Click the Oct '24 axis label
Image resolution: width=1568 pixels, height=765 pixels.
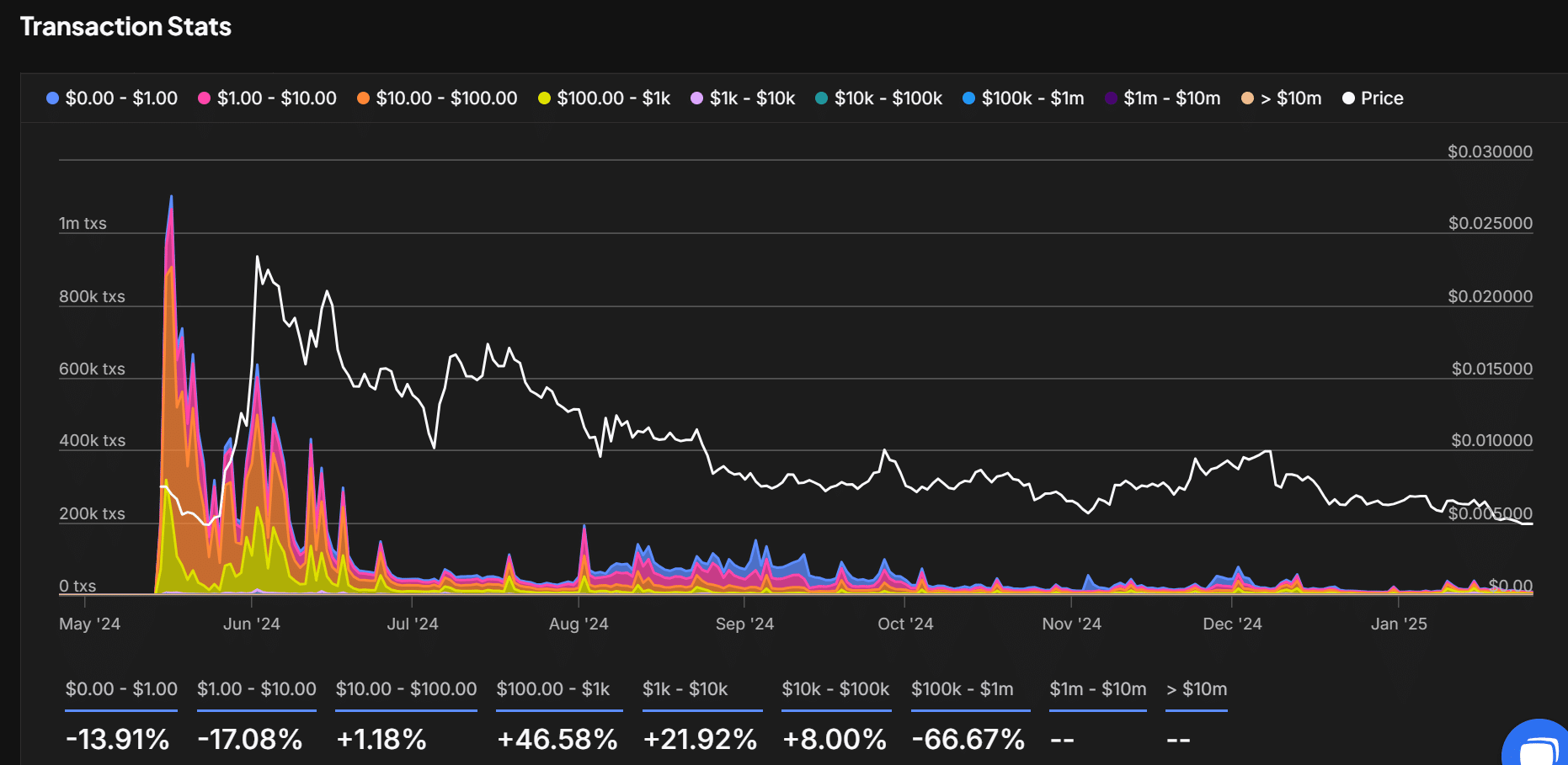(x=905, y=624)
